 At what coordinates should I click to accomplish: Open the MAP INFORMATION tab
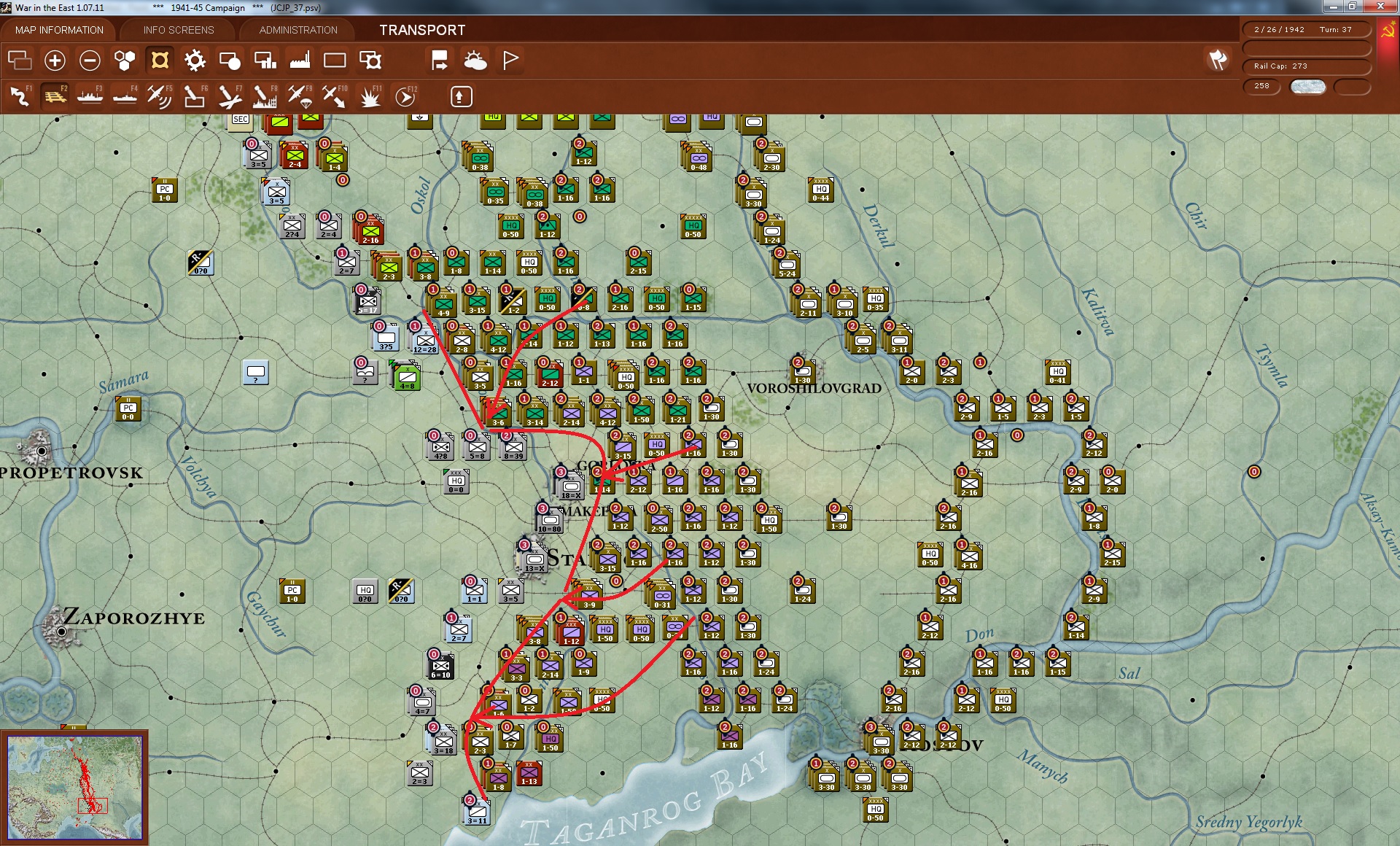[x=59, y=30]
